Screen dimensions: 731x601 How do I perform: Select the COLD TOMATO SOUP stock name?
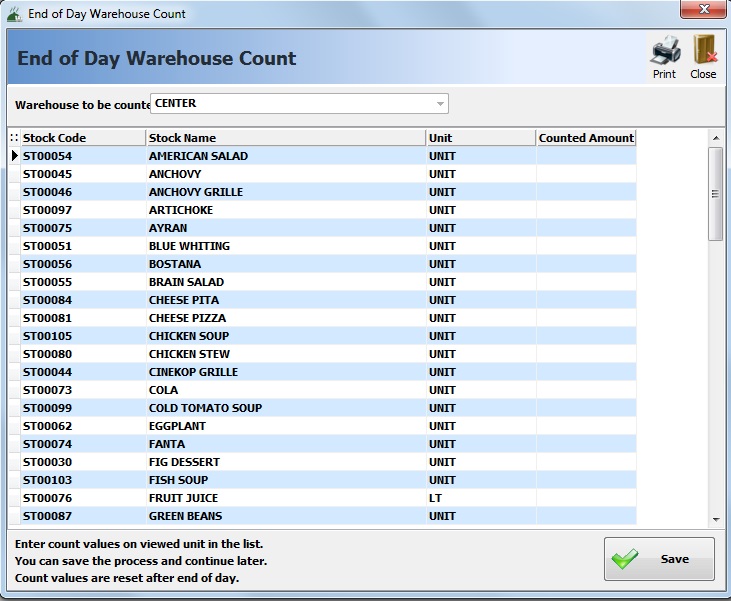click(x=205, y=408)
